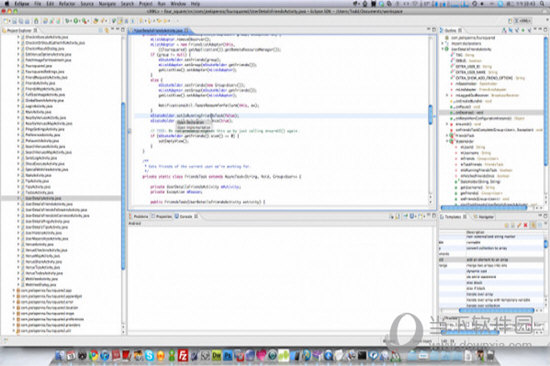Click the Open Perspective icon
The width and height of the screenshot is (550, 366).
point(510,21)
